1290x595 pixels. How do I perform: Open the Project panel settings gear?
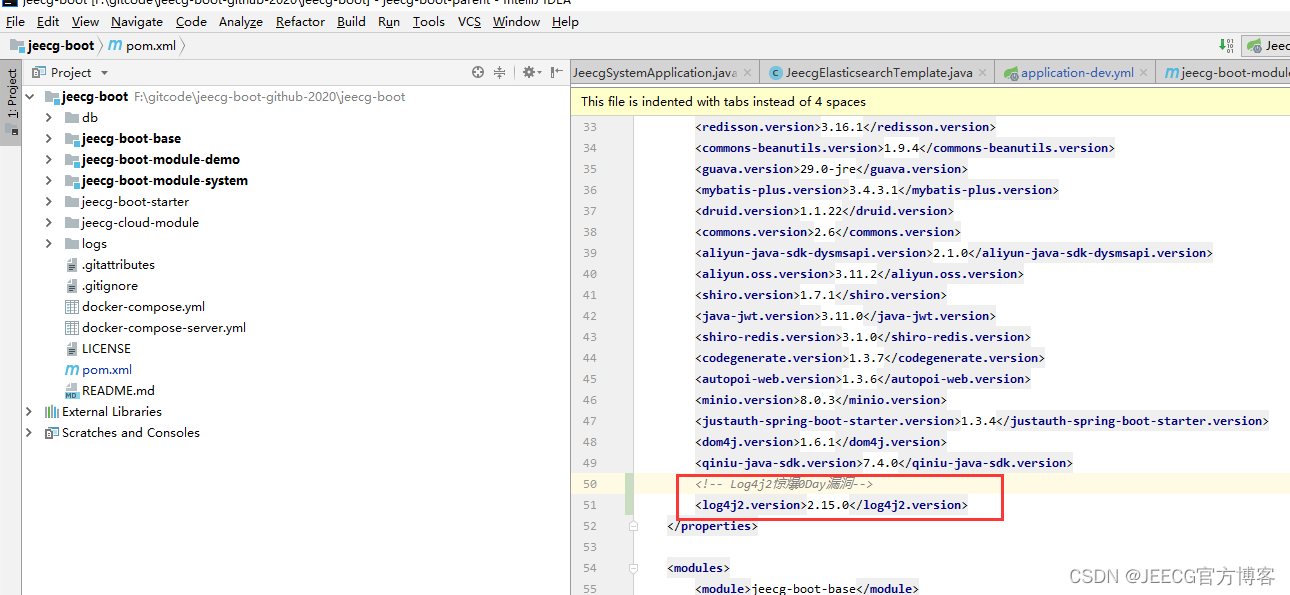point(530,72)
